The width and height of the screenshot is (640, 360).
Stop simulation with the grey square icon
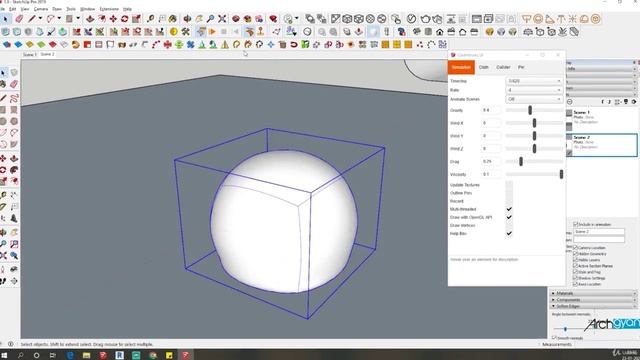coord(224,31)
